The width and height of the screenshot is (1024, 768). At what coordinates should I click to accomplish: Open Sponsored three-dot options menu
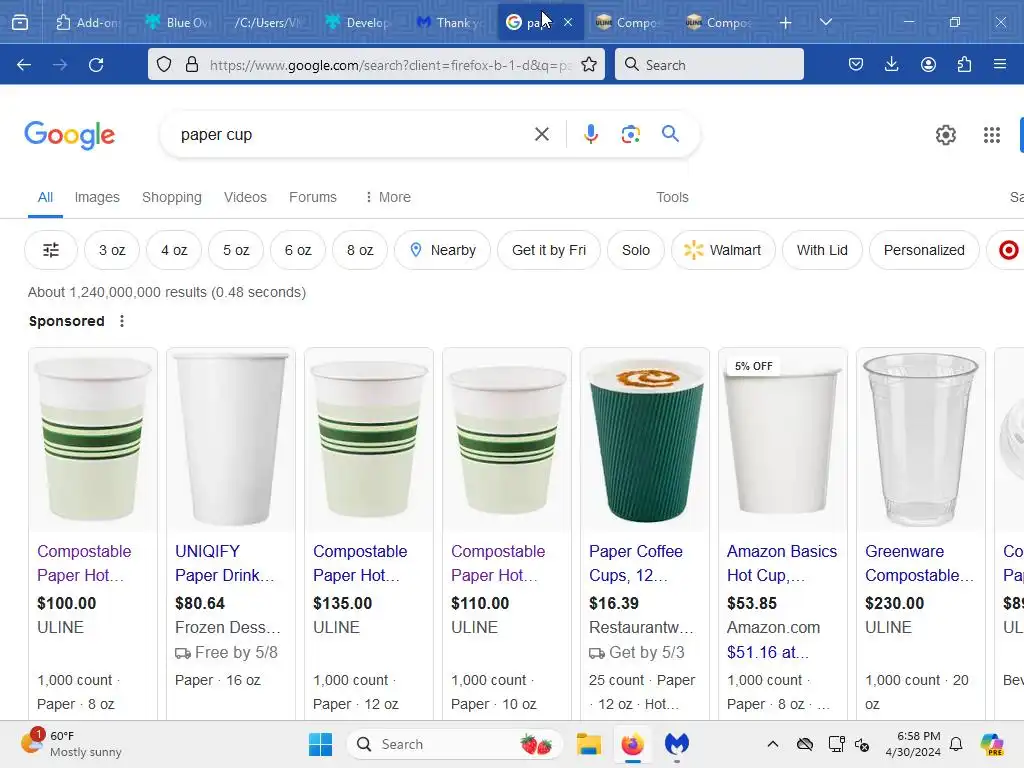pos(121,321)
